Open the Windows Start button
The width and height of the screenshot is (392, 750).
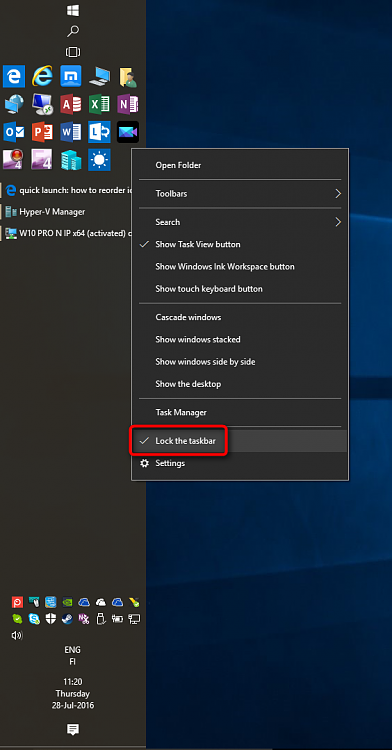[73, 11]
